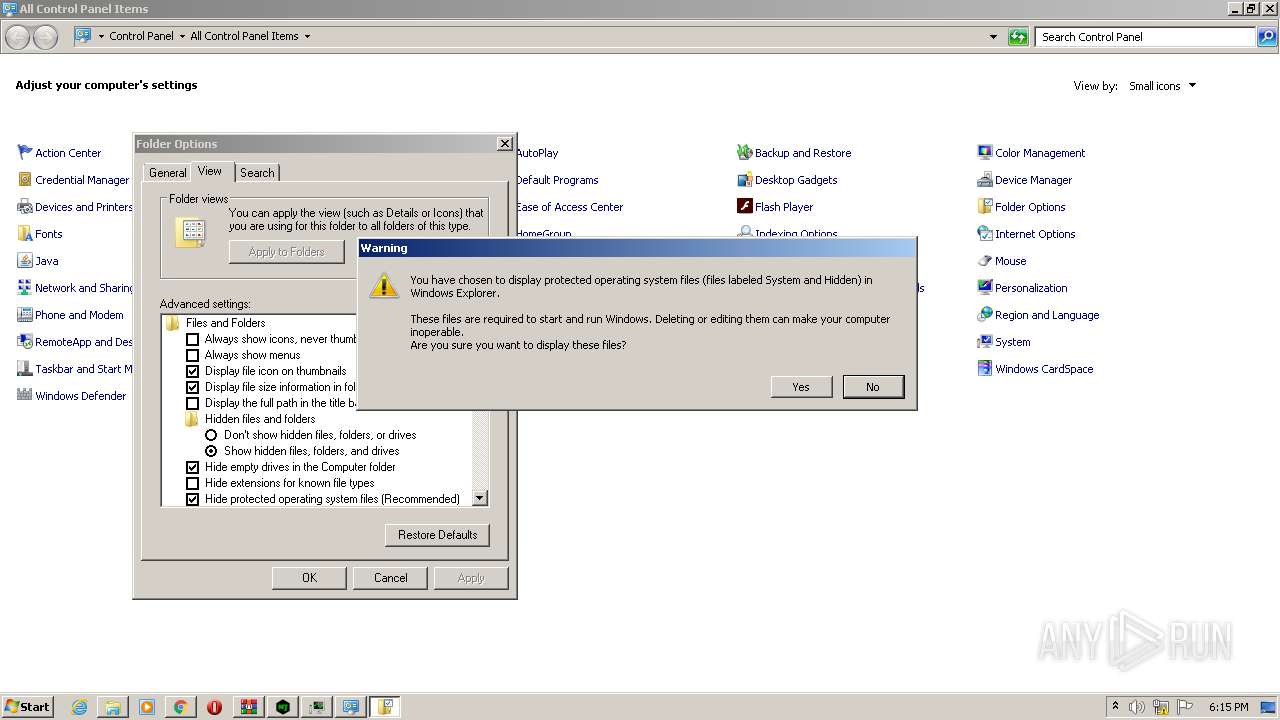Open the Network and Sharing icon
Viewport: 1280px width, 720px height.
(25, 287)
